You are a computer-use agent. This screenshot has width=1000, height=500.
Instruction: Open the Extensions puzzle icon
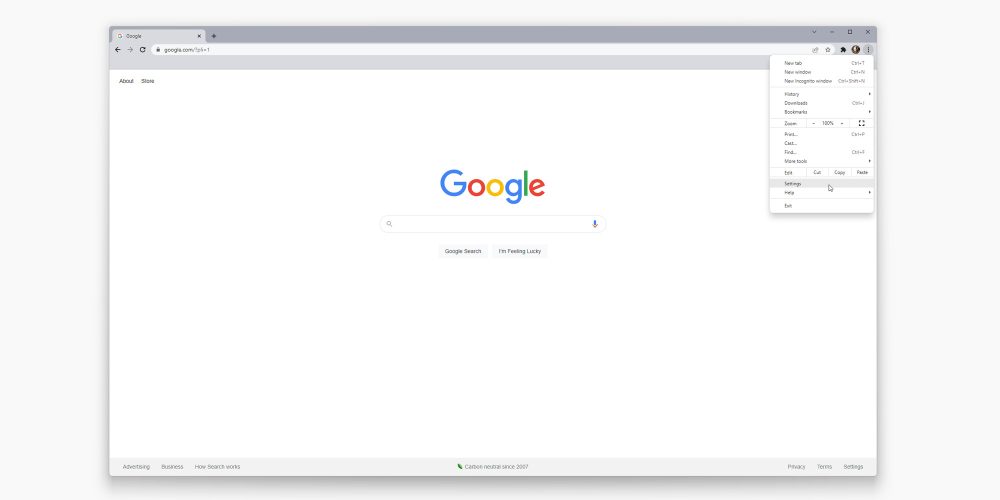843,50
